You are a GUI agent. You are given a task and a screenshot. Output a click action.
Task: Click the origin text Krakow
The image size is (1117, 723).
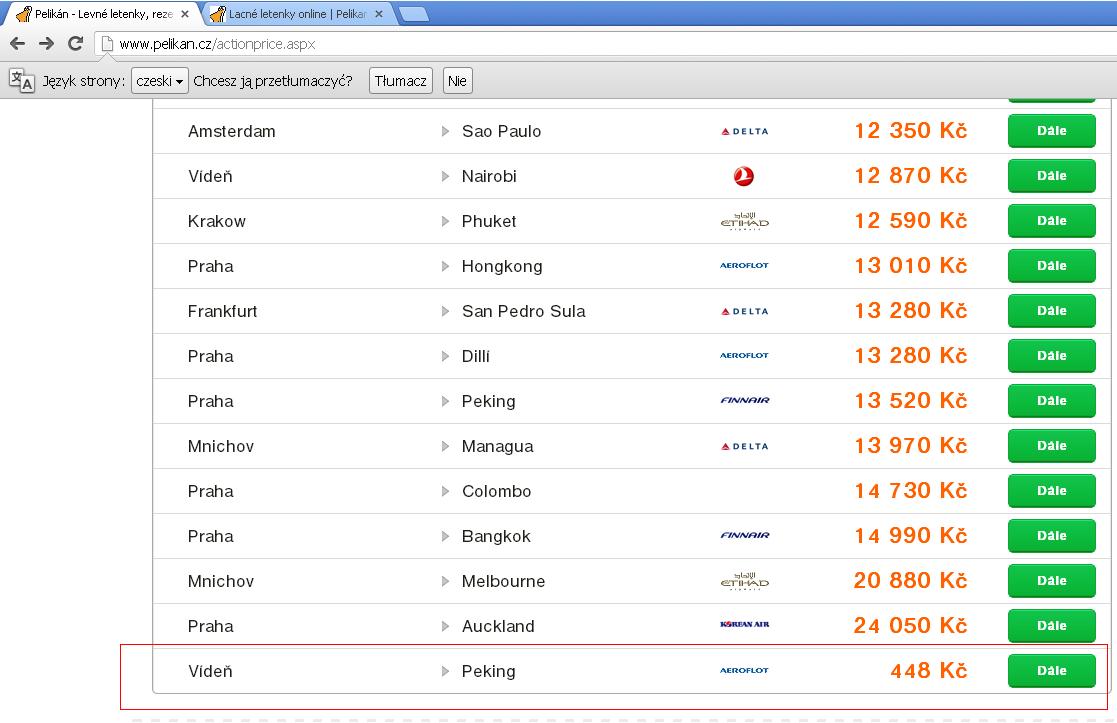tap(217, 221)
